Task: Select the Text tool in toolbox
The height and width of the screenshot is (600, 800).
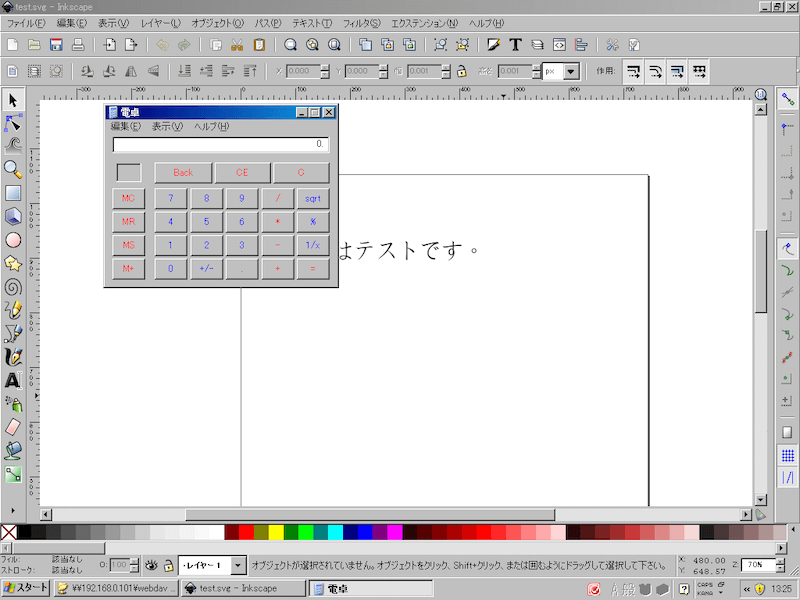Action: 13,381
